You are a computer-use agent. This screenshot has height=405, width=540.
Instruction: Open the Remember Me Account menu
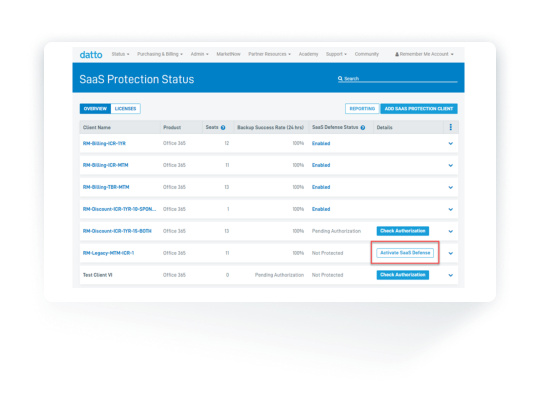tap(426, 54)
